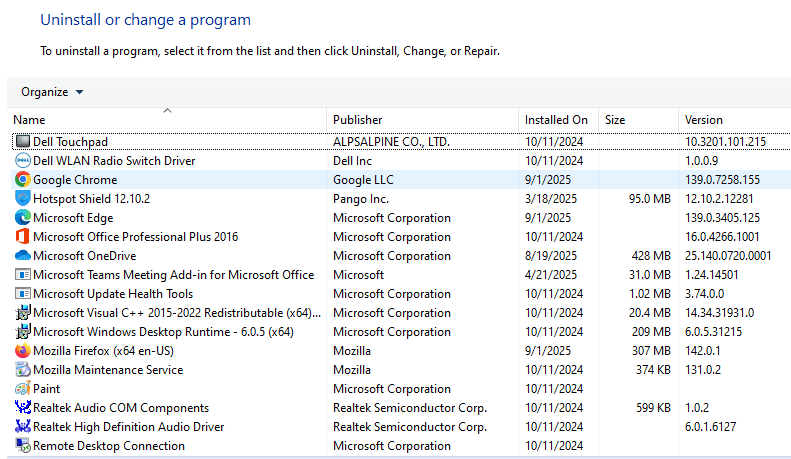The height and width of the screenshot is (459, 791).
Task: Click the Windows Desktop Runtime 6.0.5 icon
Action: coord(23,332)
